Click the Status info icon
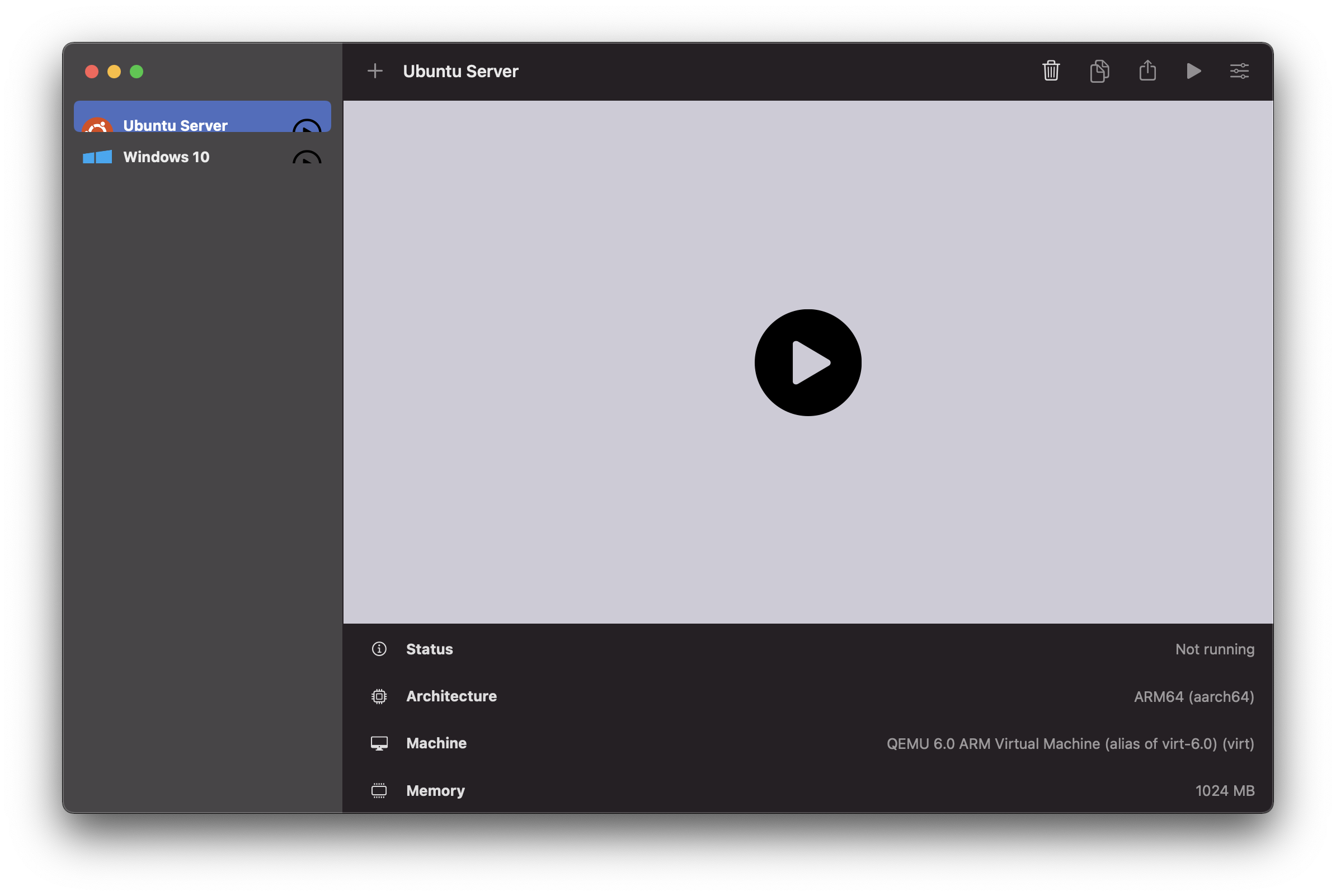The height and width of the screenshot is (896, 1336). (379, 649)
